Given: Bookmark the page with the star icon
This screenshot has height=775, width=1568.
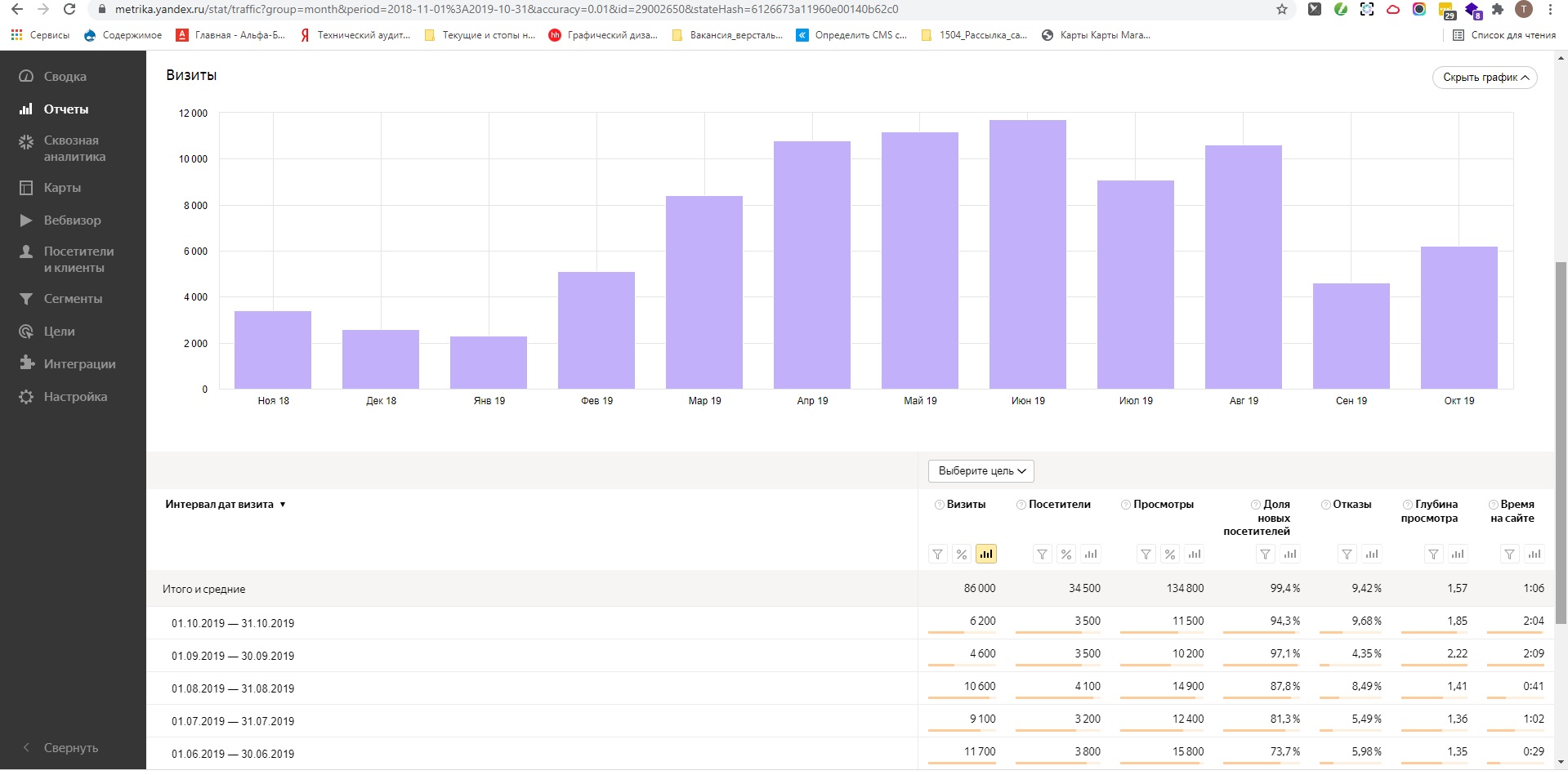Looking at the screenshot, I should pyautogui.click(x=1282, y=10).
